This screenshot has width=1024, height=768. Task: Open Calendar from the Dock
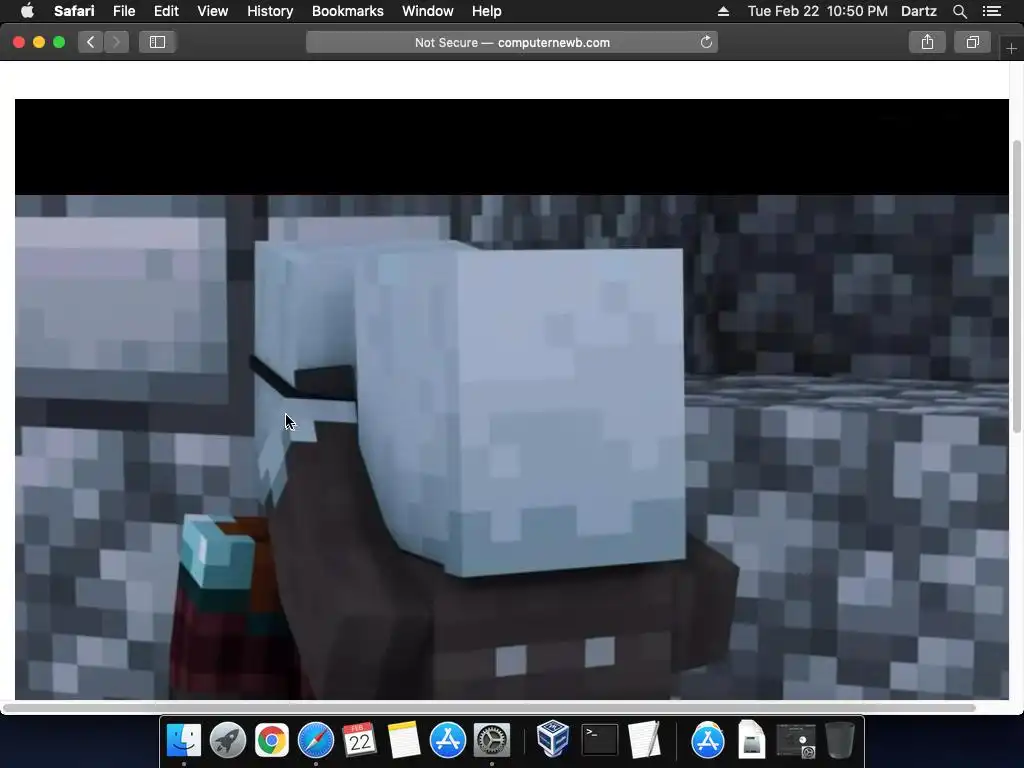pos(359,740)
